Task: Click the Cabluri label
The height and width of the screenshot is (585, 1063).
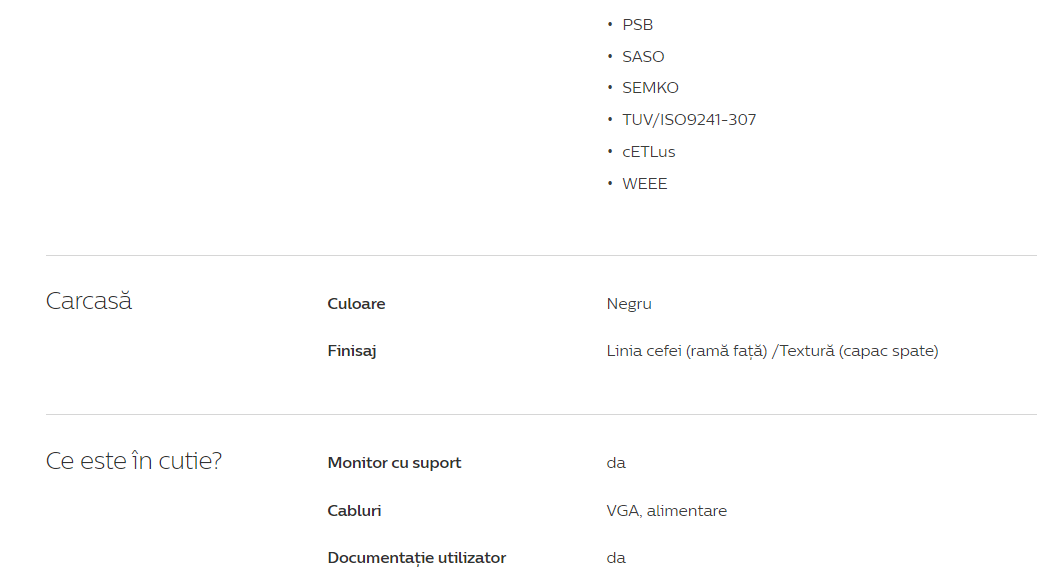Action: (354, 510)
